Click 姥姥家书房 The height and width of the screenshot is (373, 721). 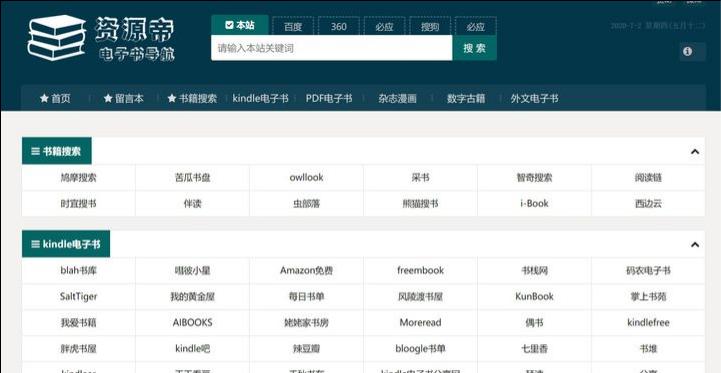306,323
